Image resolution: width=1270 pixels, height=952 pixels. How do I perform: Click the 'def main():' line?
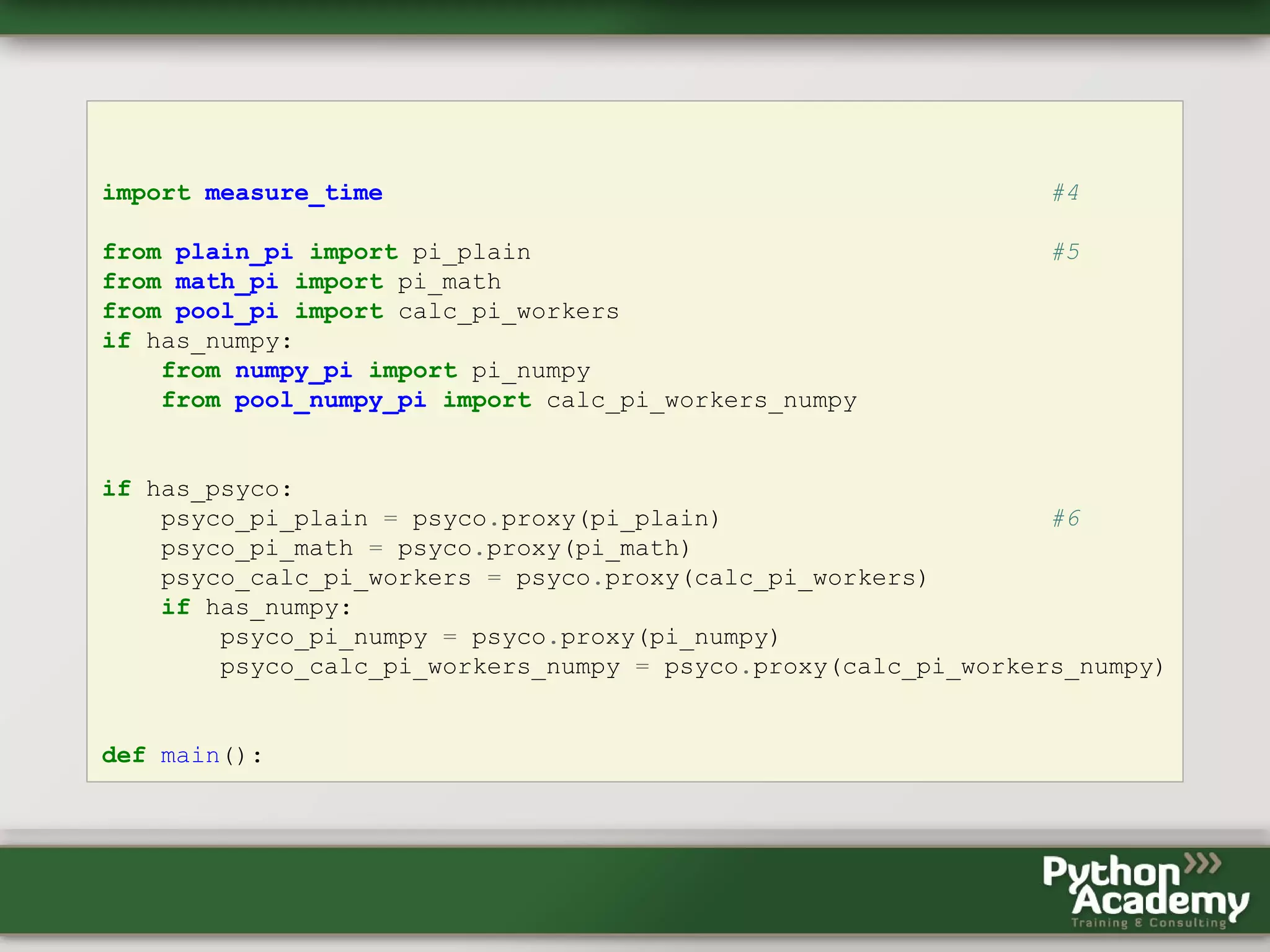click(182, 756)
